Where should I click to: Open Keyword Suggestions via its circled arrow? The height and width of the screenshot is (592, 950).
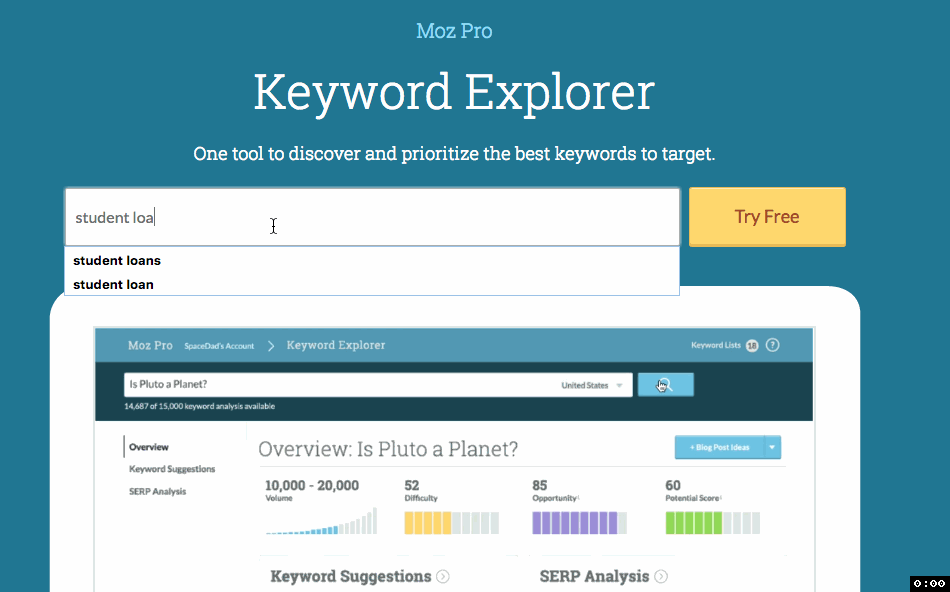(x=441, y=576)
